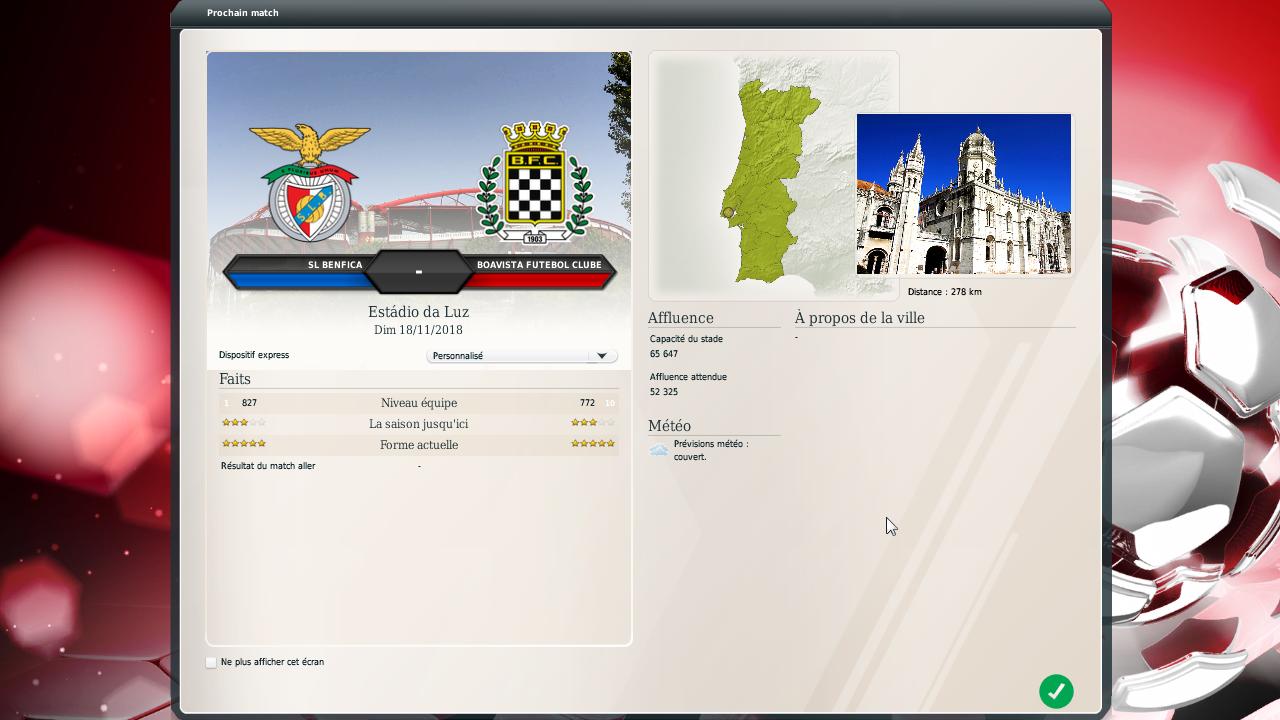Tick 'Ne plus afficher cet écran' checkbox

point(211,662)
